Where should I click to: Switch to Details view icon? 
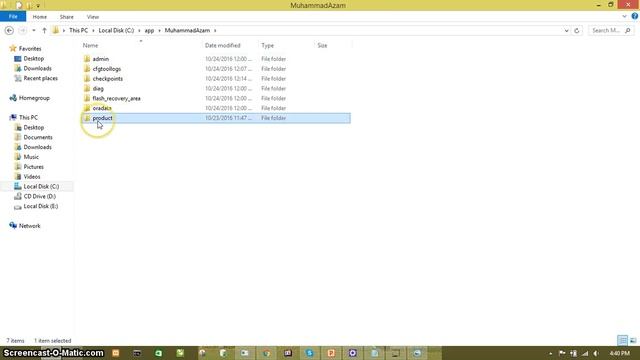[x=622, y=340]
